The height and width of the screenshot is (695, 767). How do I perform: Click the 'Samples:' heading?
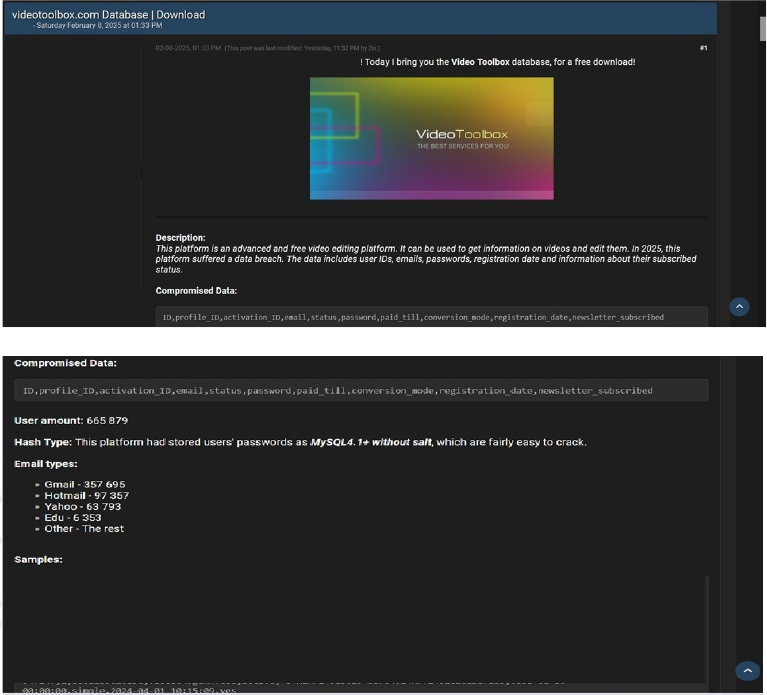pyautogui.click(x=38, y=560)
